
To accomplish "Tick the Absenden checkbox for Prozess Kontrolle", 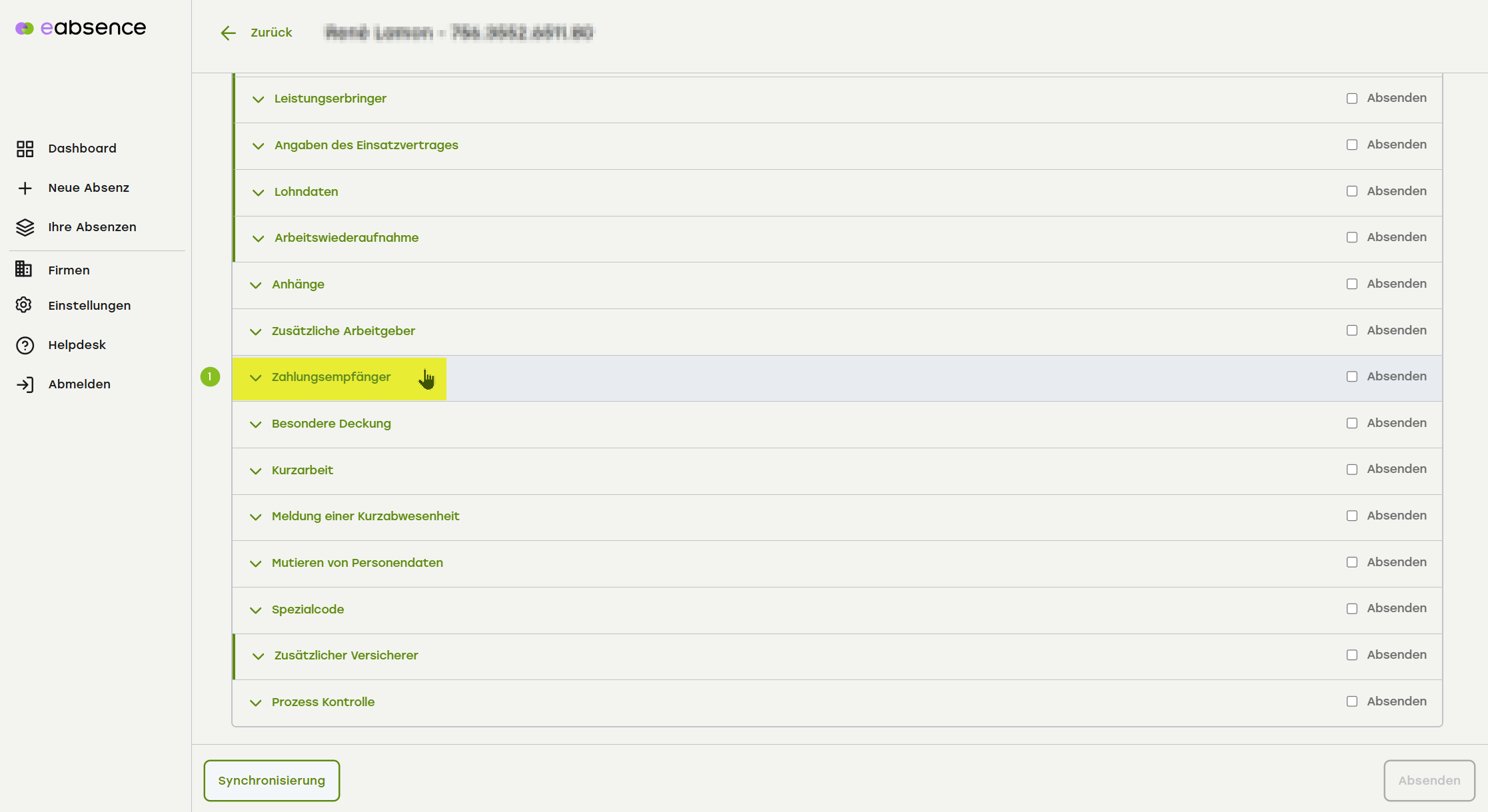I will pyautogui.click(x=1351, y=701).
